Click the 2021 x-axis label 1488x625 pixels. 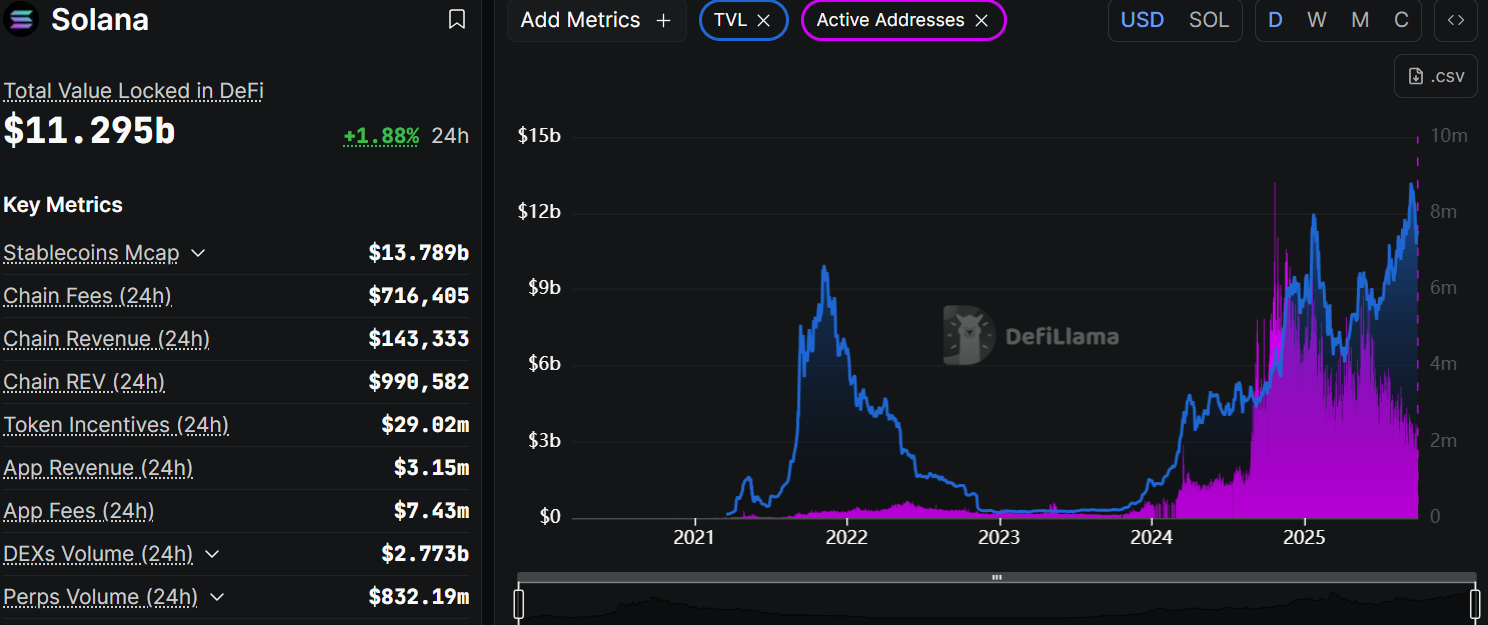(x=694, y=538)
